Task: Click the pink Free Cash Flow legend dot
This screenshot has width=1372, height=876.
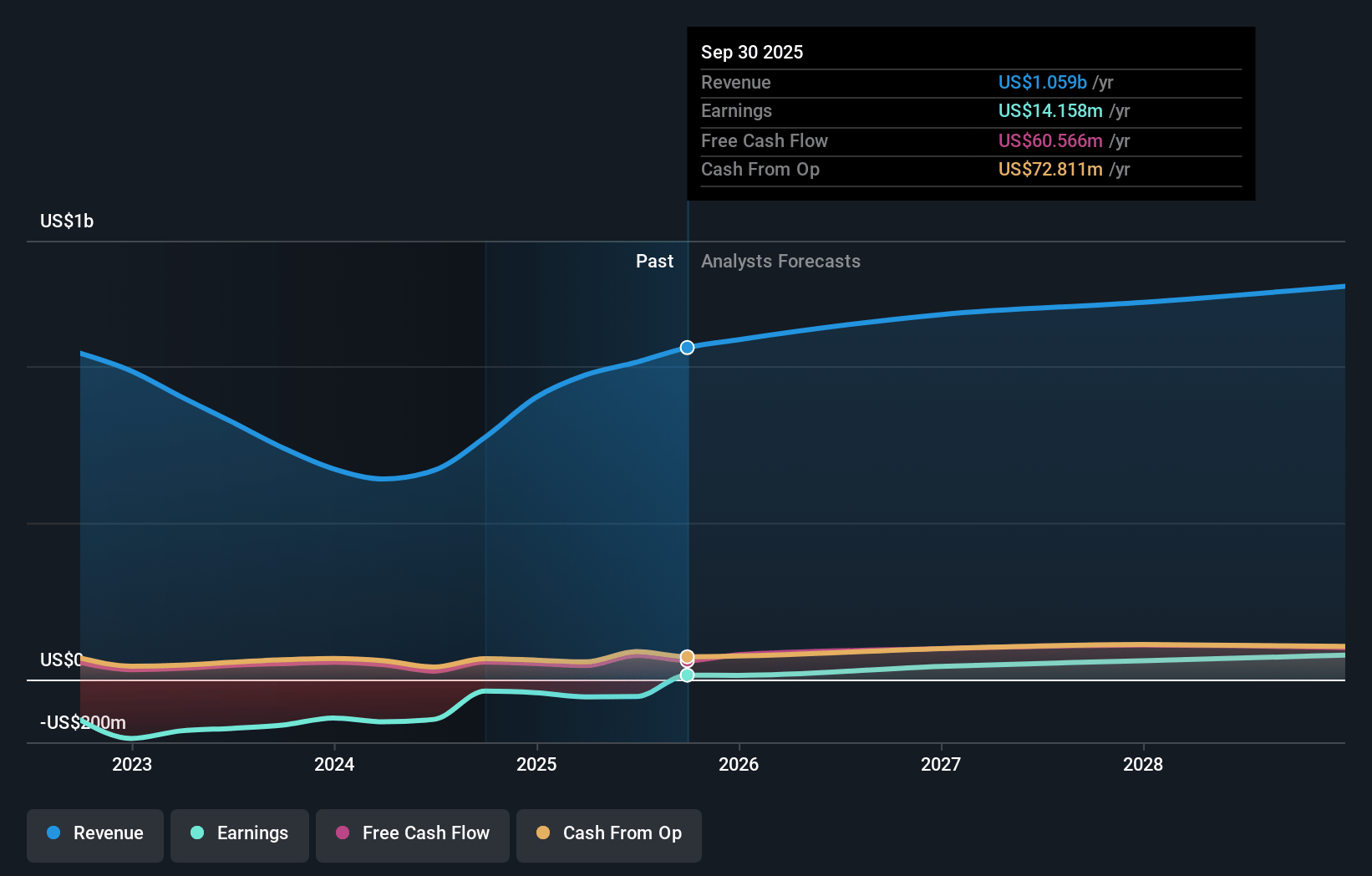Action: [343, 833]
